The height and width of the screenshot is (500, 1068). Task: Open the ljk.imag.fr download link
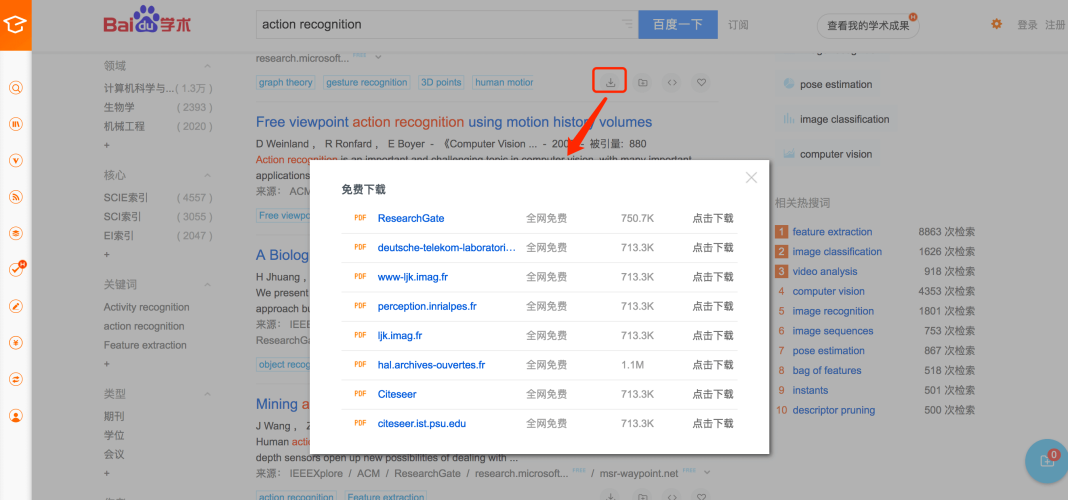pyautogui.click(x=400, y=335)
